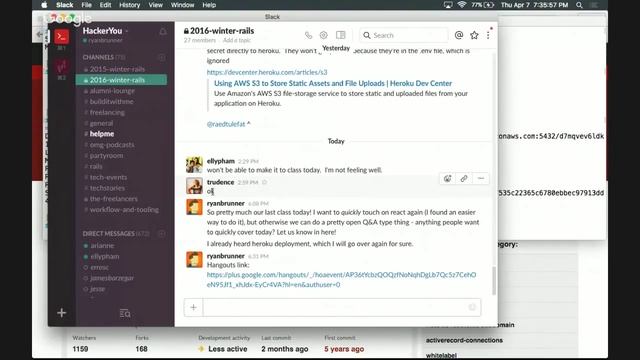Switch to the second team icon

click(62, 66)
